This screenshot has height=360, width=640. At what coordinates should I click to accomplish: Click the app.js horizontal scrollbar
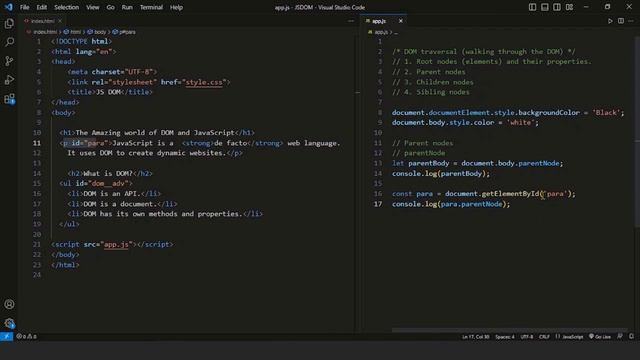point(509,330)
